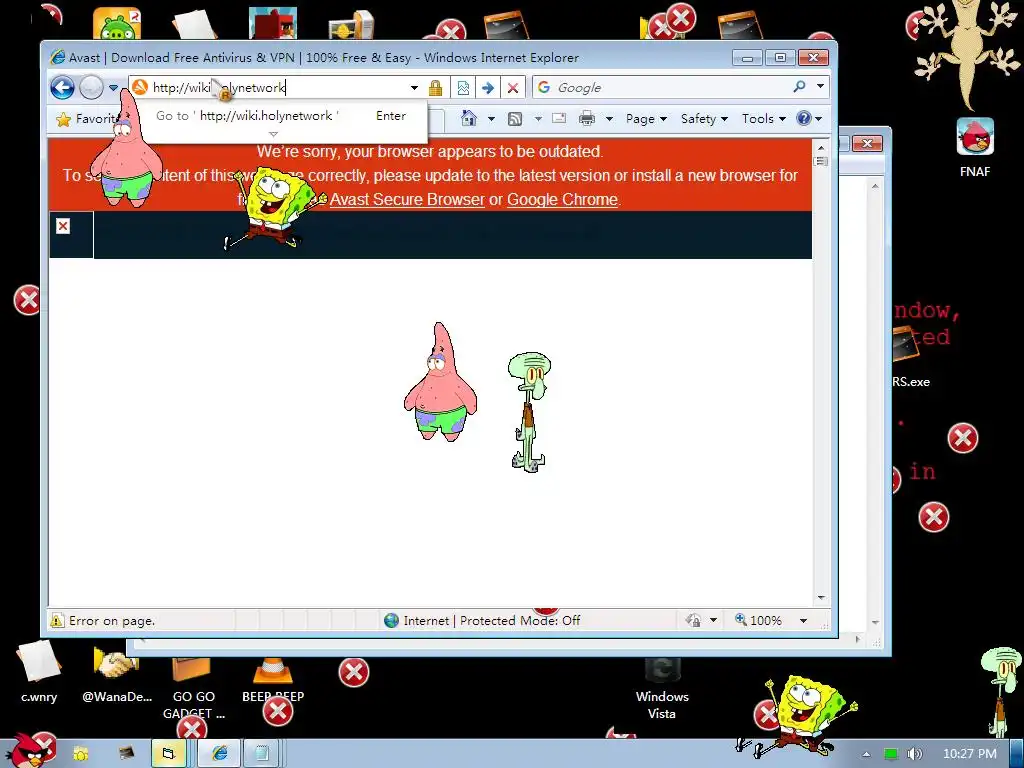Click the page scrollbar down arrow
This screenshot has height=768, width=1024.
[822, 598]
